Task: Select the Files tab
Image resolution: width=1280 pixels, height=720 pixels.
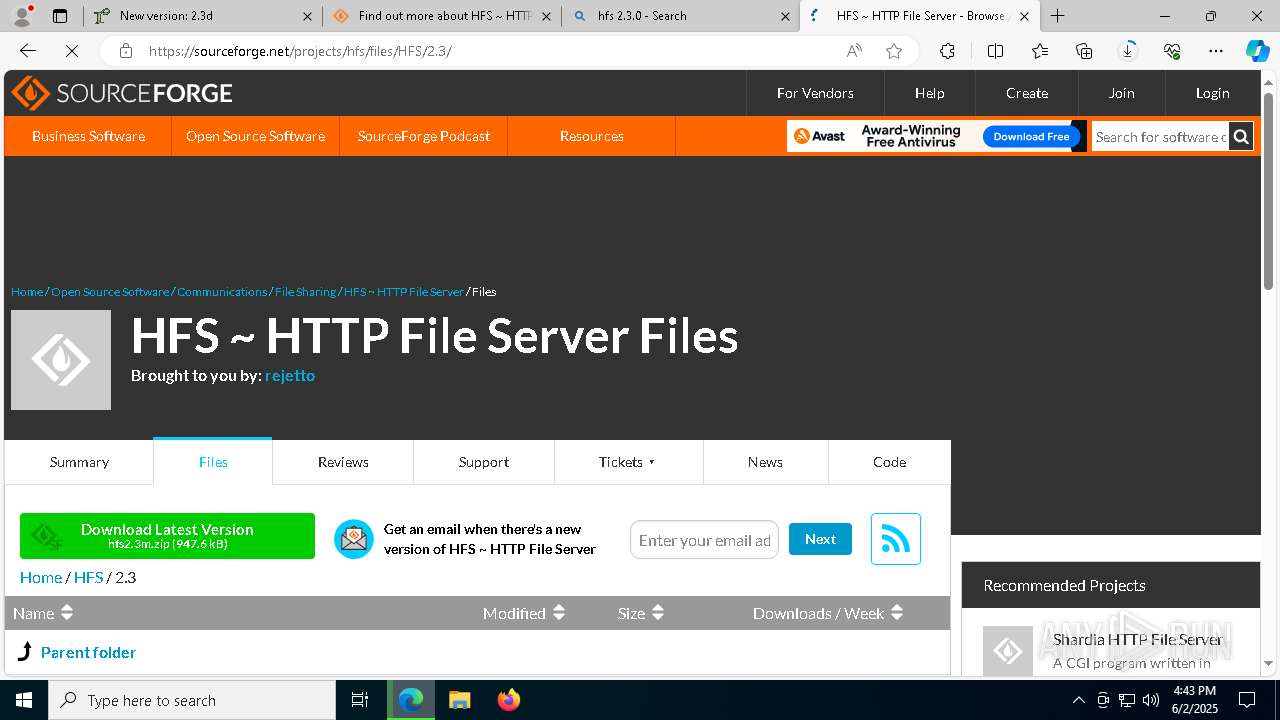Action: 213,462
